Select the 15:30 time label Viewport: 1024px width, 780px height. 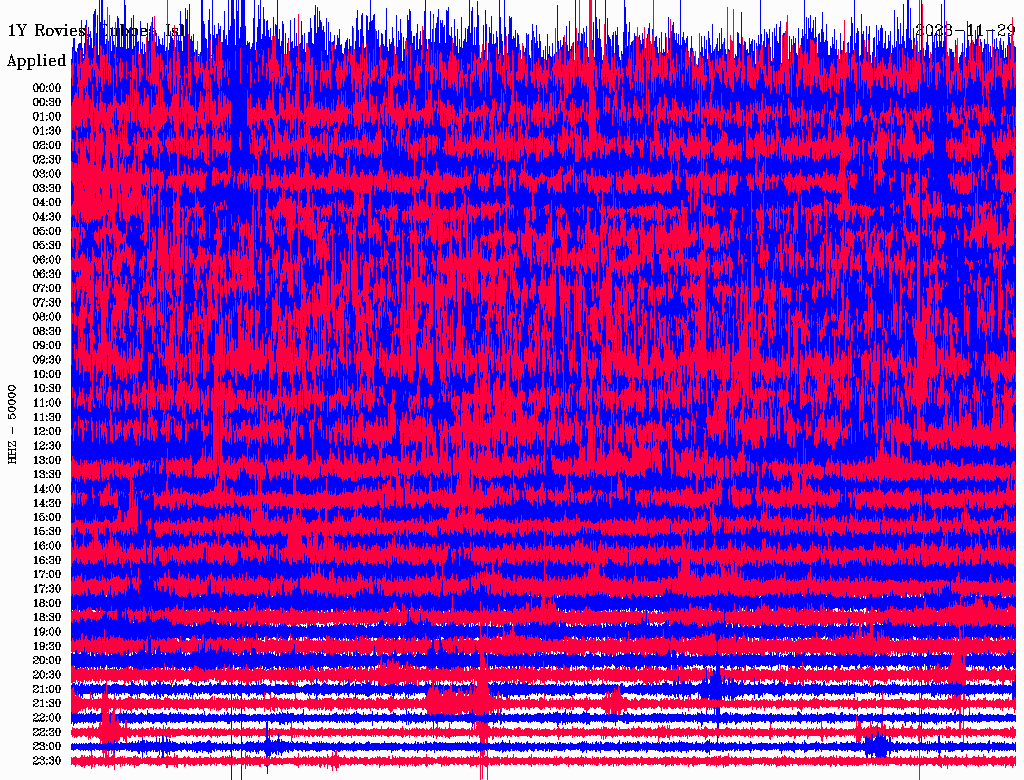pos(47,532)
